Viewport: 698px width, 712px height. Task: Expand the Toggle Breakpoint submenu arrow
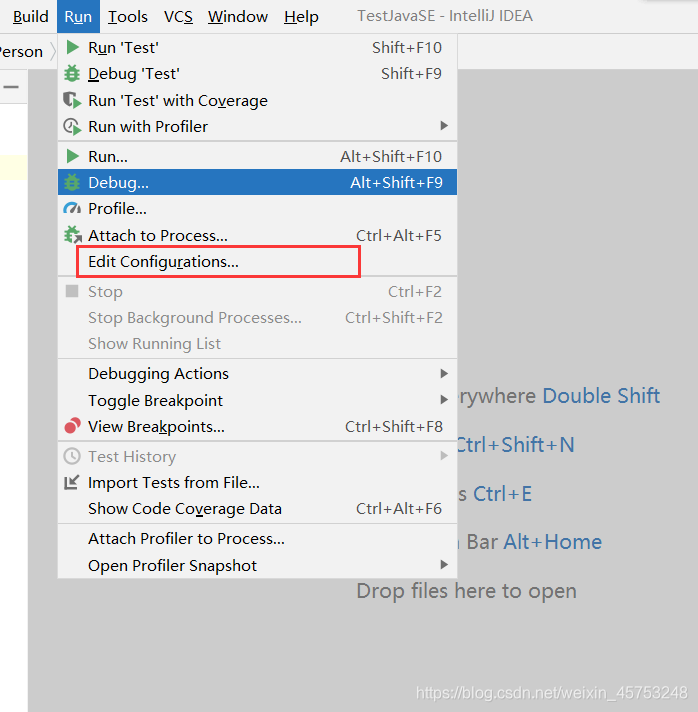tap(444, 400)
